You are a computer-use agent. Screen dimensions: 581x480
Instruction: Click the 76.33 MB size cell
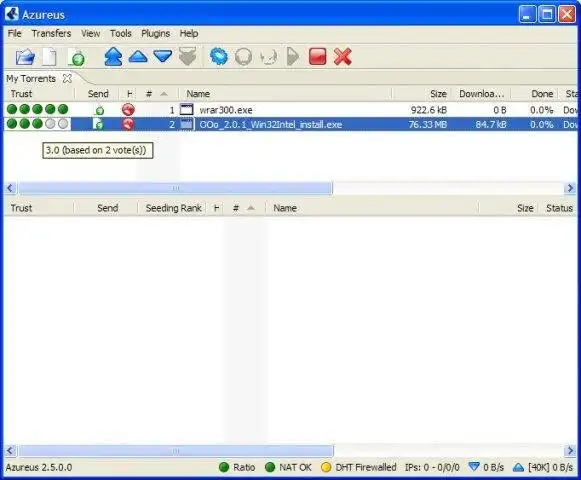(x=428, y=125)
